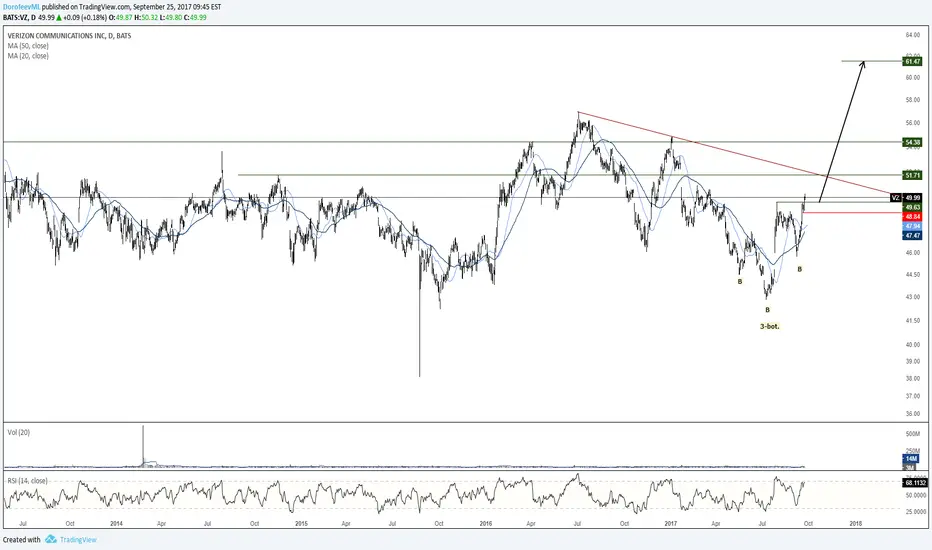This screenshot has height=550, width=932.
Task: Click the 68.1132 RSI value label
Action: point(915,483)
